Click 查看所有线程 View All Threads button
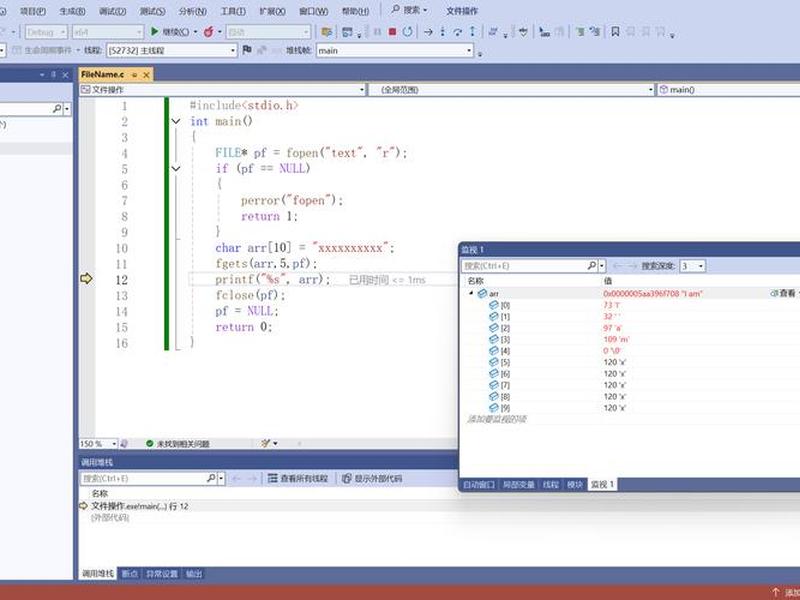The height and width of the screenshot is (600, 800). pyautogui.click(x=298, y=479)
